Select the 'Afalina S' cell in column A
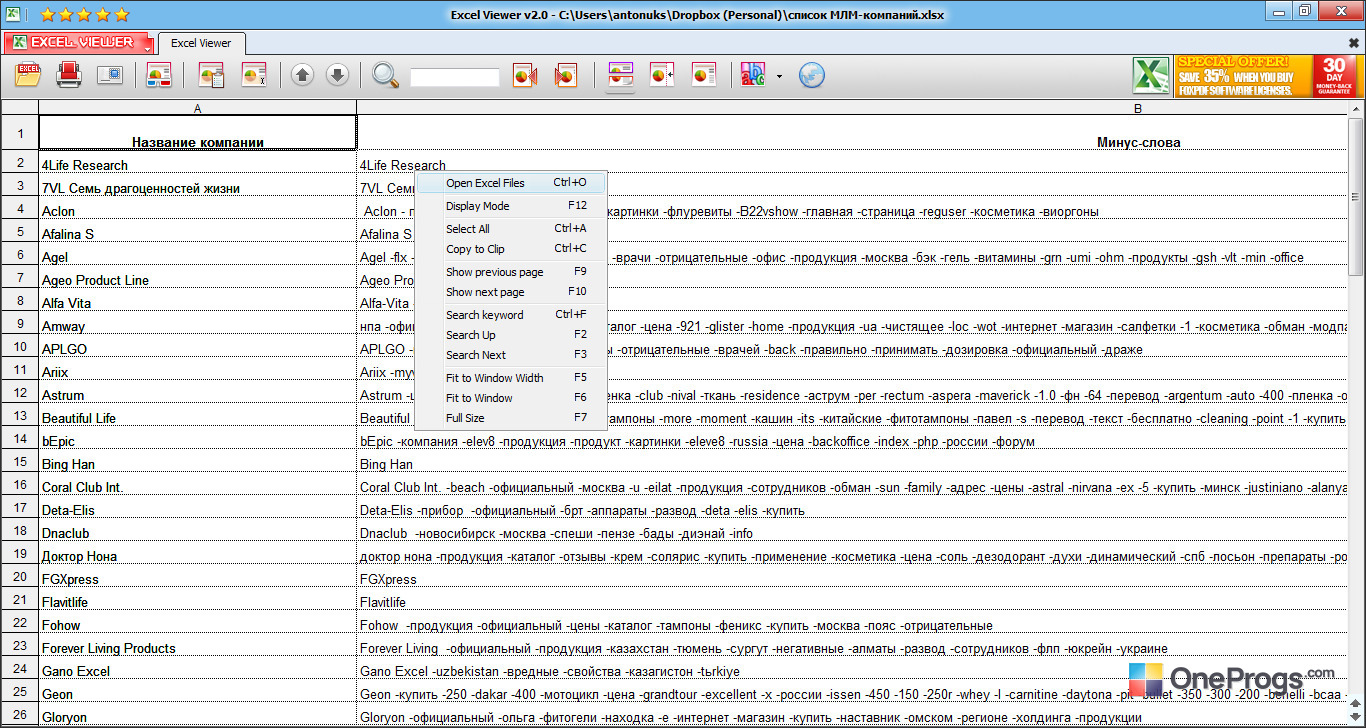The width and height of the screenshot is (1366, 728). click(x=198, y=233)
